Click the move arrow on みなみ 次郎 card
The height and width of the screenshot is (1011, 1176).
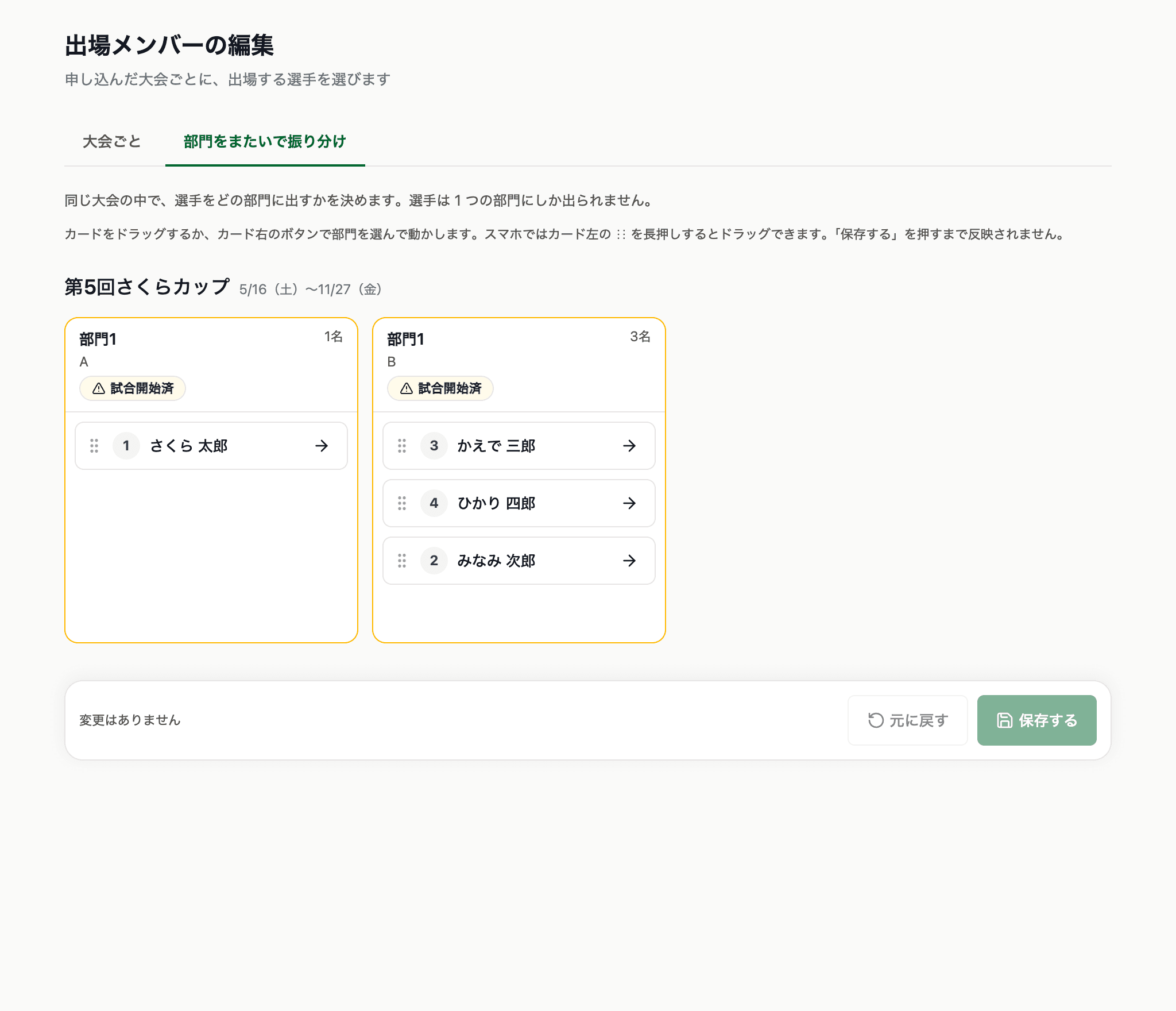(x=629, y=561)
